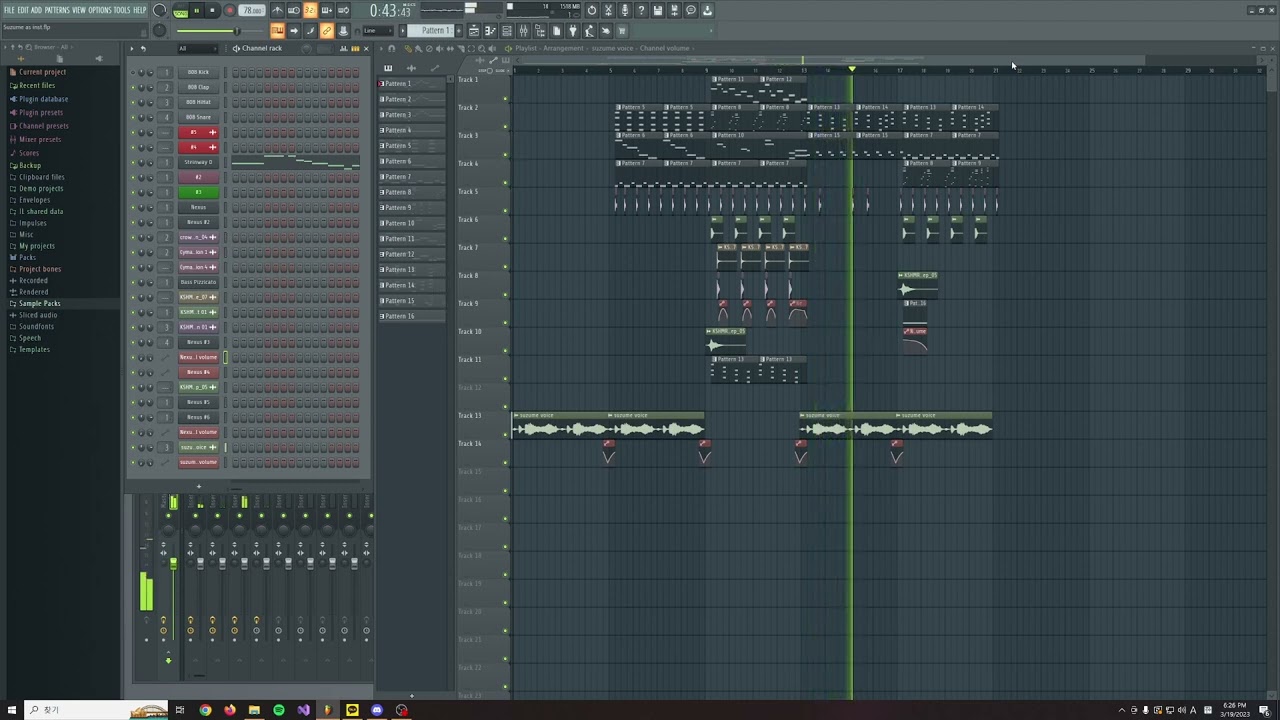Image resolution: width=1280 pixels, height=720 pixels.
Task: Click the scissors audio editor icon
Action: (x=608, y=10)
